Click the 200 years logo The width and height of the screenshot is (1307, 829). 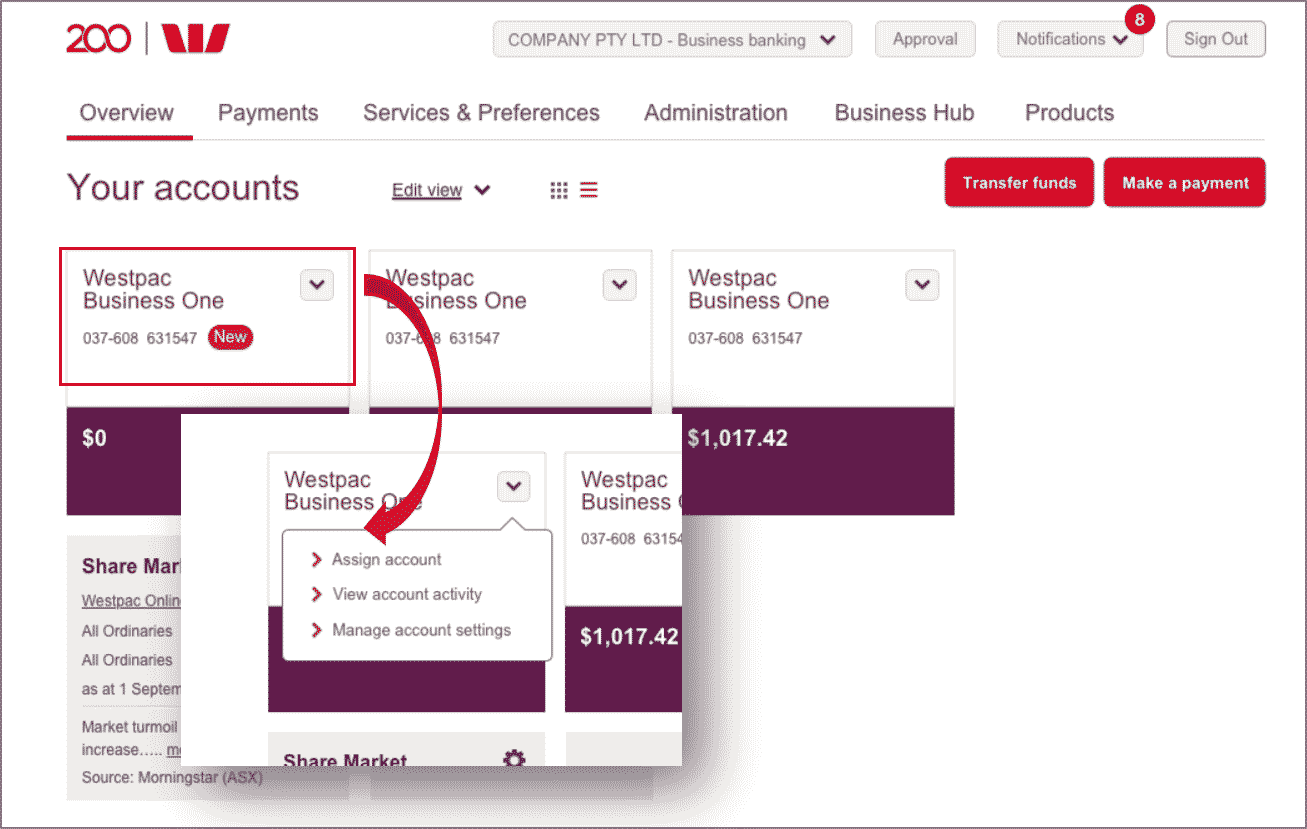[98, 39]
